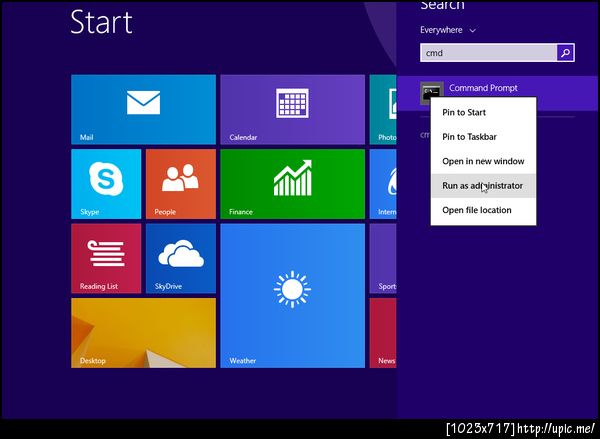Open the SkyDrive tile
This screenshot has width=600, height=439.
(x=181, y=258)
